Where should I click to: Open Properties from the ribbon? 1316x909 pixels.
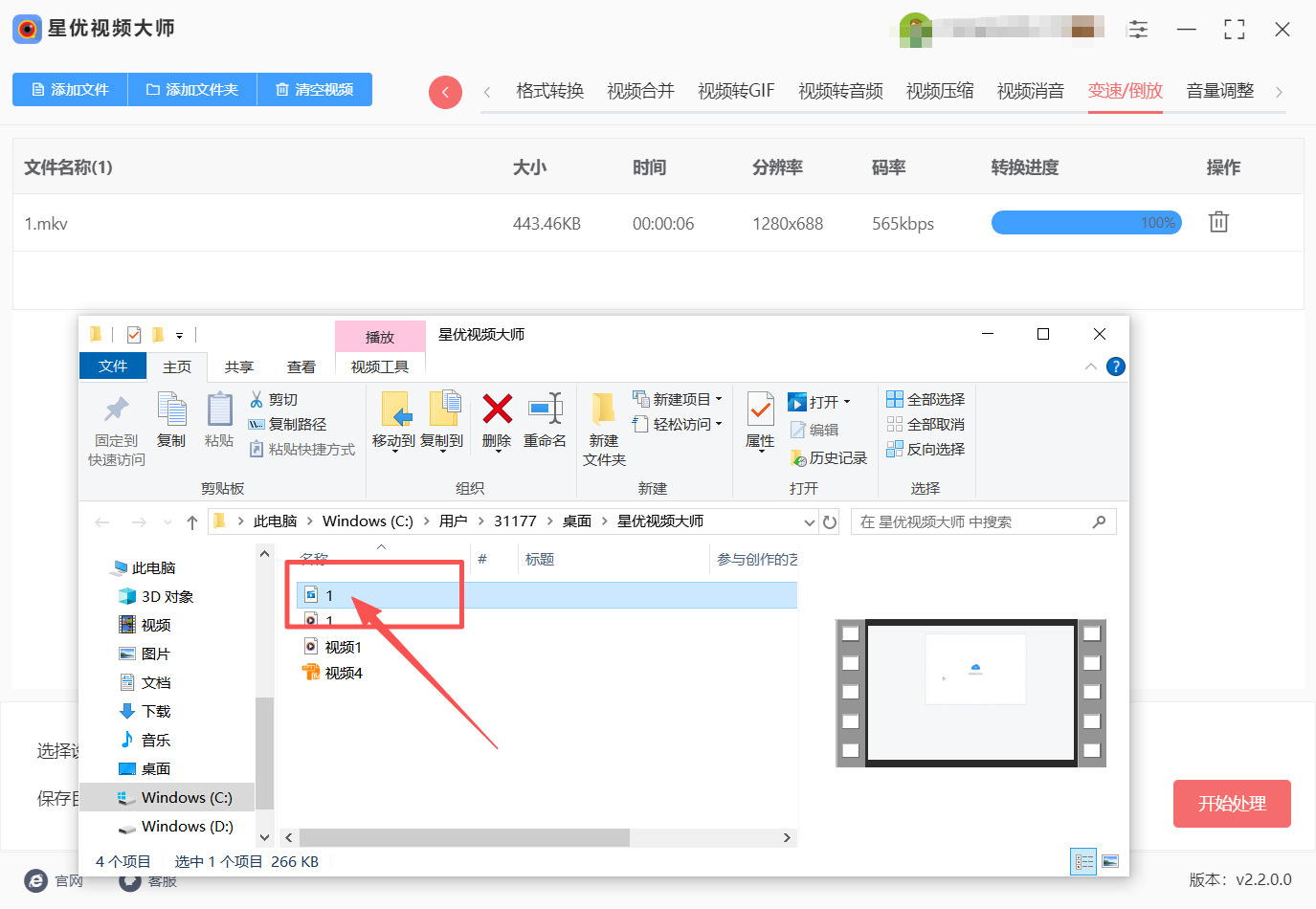[761, 421]
